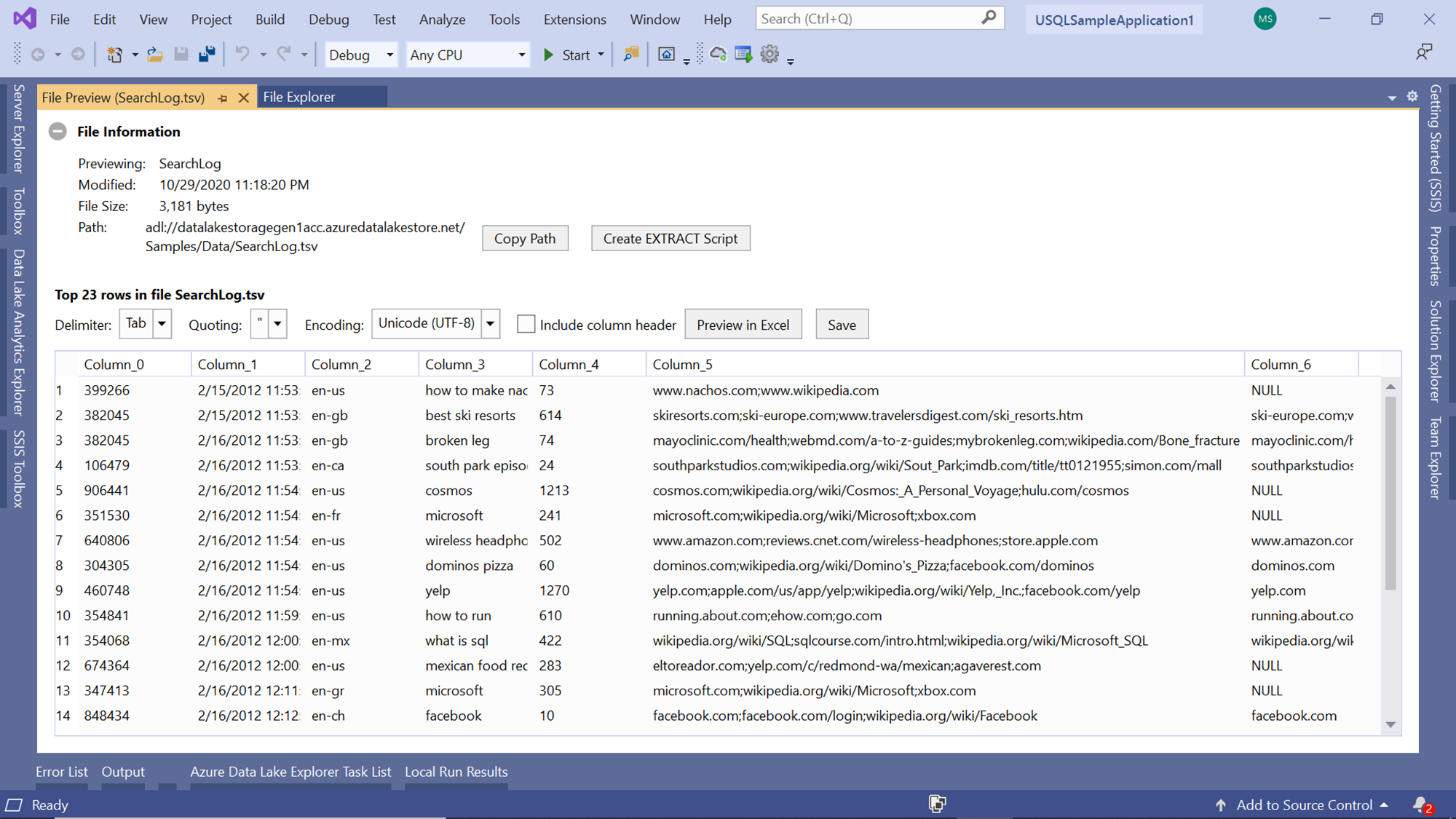Image resolution: width=1456 pixels, height=819 pixels.
Task: Switch to the File Explorer tab
Action: 299,97
